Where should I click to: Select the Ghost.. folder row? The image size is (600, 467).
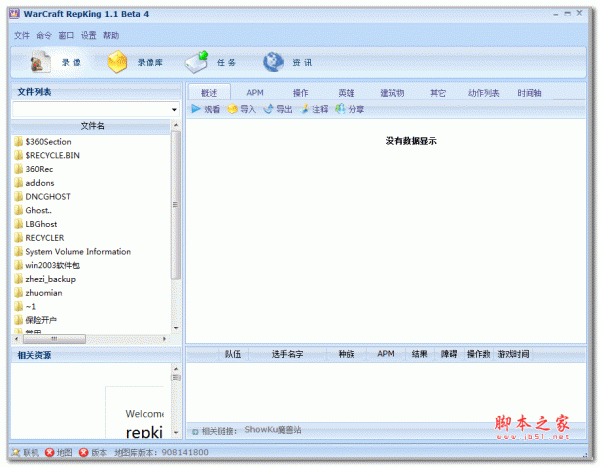pyautogui.click(x=92, y=210)
